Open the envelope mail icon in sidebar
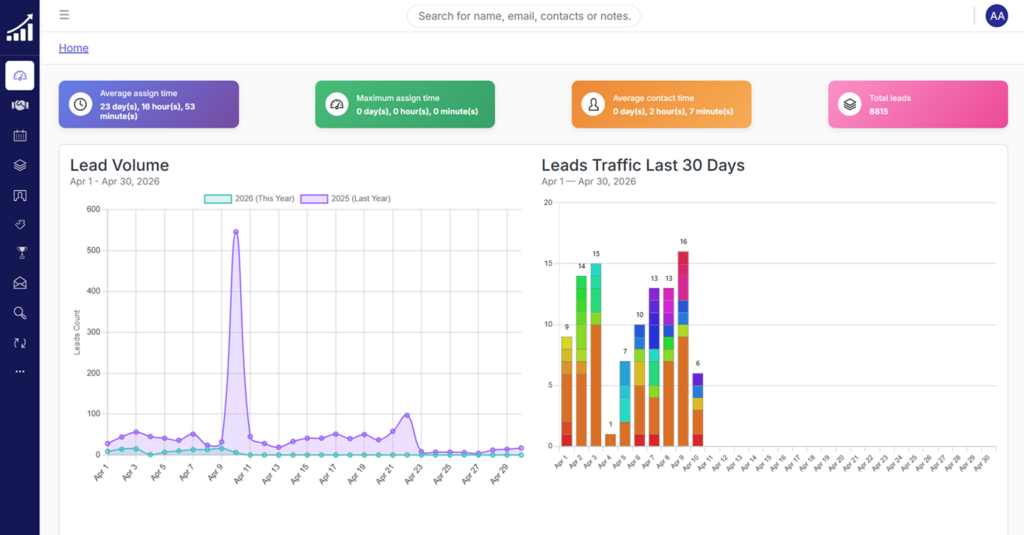 20,283
